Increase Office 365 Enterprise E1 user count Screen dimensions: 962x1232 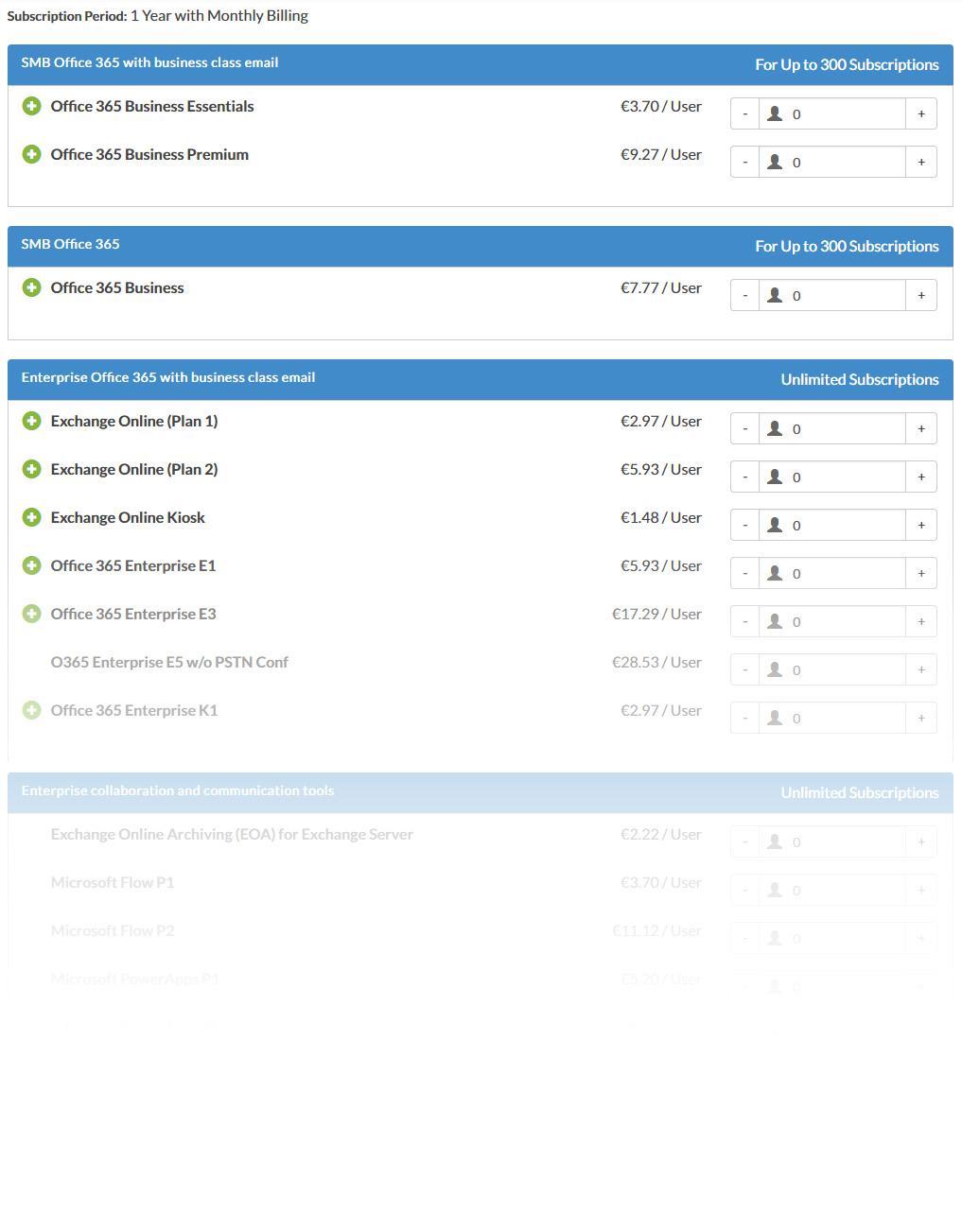[921, 573]
